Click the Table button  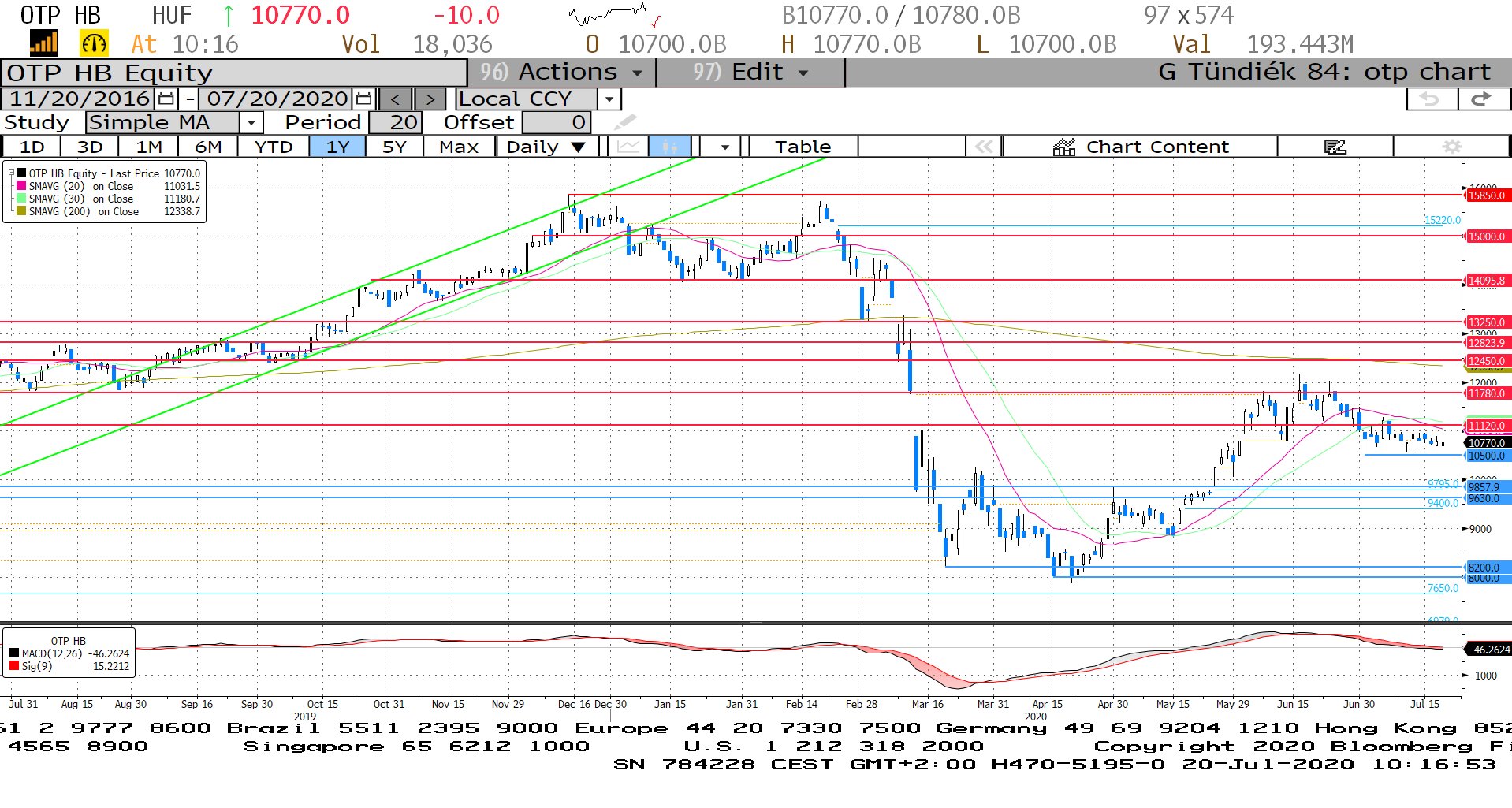click(x=803, y=147)
